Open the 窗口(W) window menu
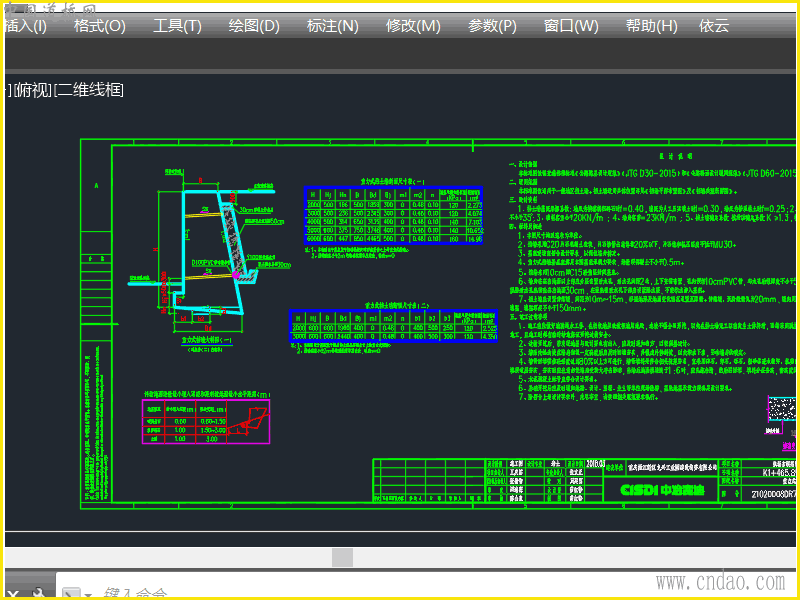This screenshot has height=600, width=800. point(571,26)
